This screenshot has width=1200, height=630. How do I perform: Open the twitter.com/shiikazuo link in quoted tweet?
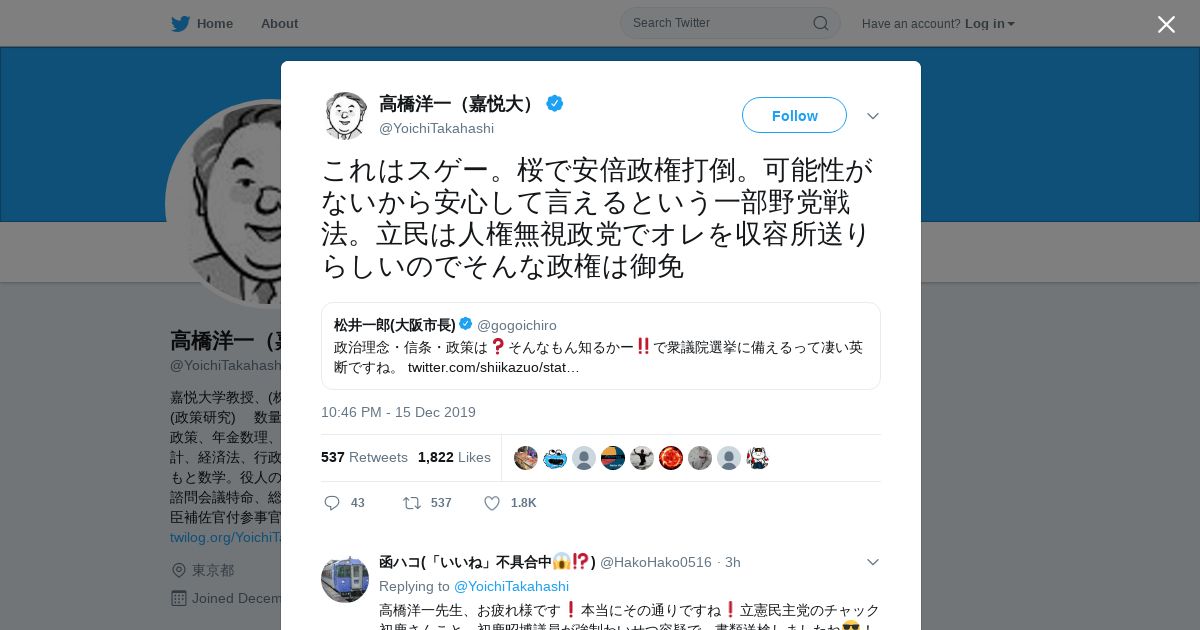[493, 367]
